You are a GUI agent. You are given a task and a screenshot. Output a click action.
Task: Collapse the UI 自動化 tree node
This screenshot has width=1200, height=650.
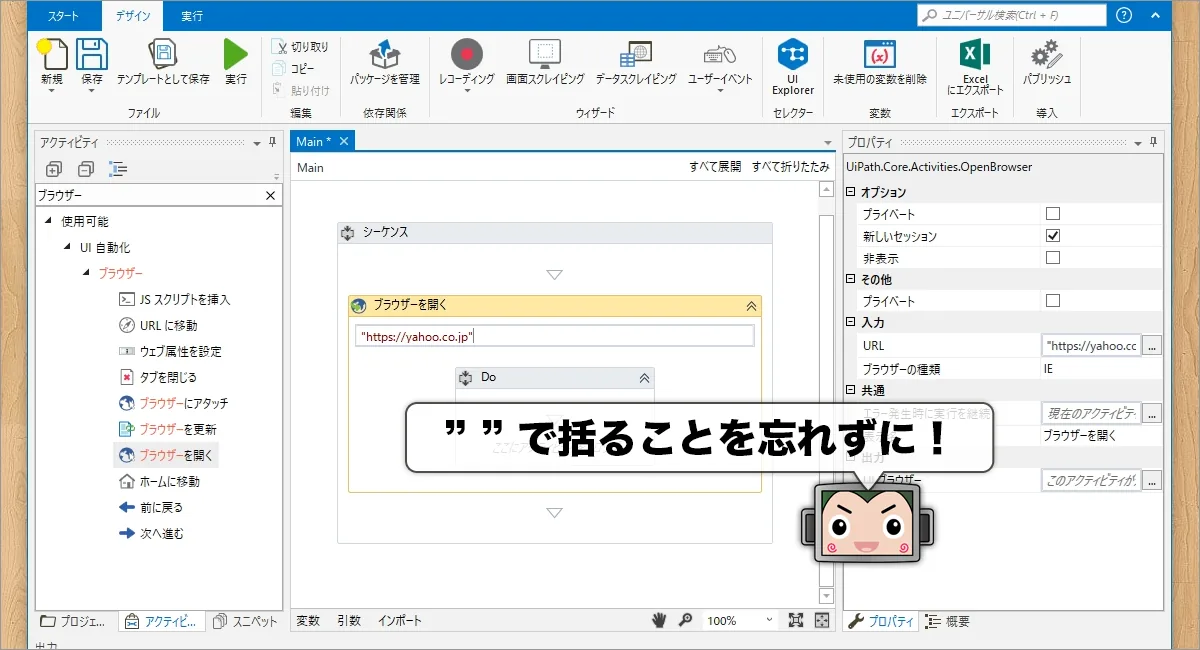(67, 247)
